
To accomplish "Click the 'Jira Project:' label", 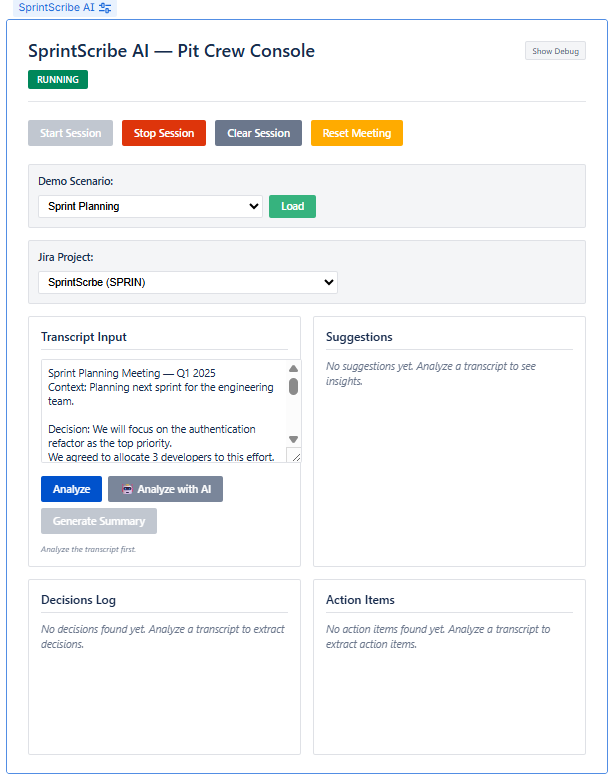I will coord(66,257).
